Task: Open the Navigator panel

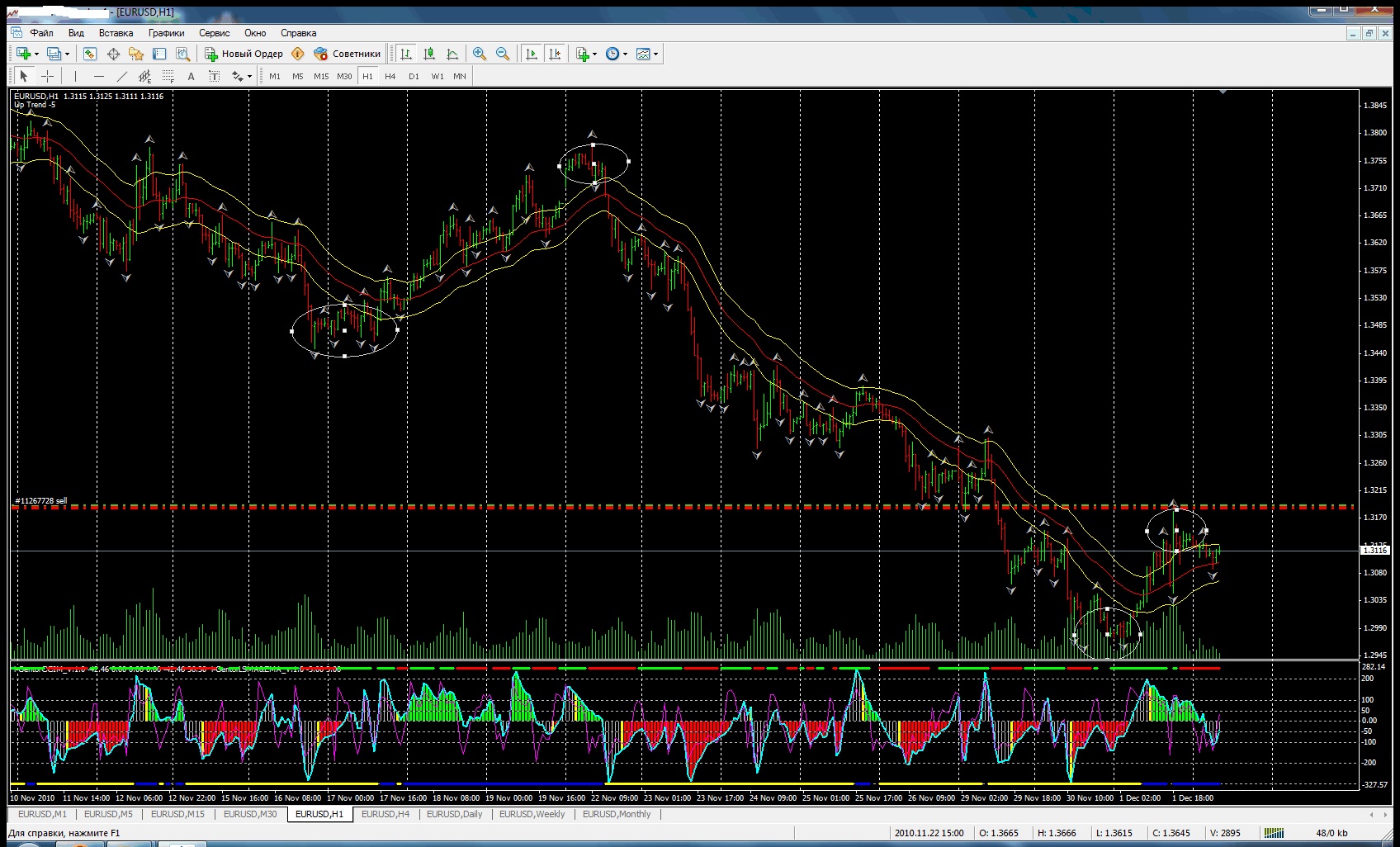Action: coord(136,54)
